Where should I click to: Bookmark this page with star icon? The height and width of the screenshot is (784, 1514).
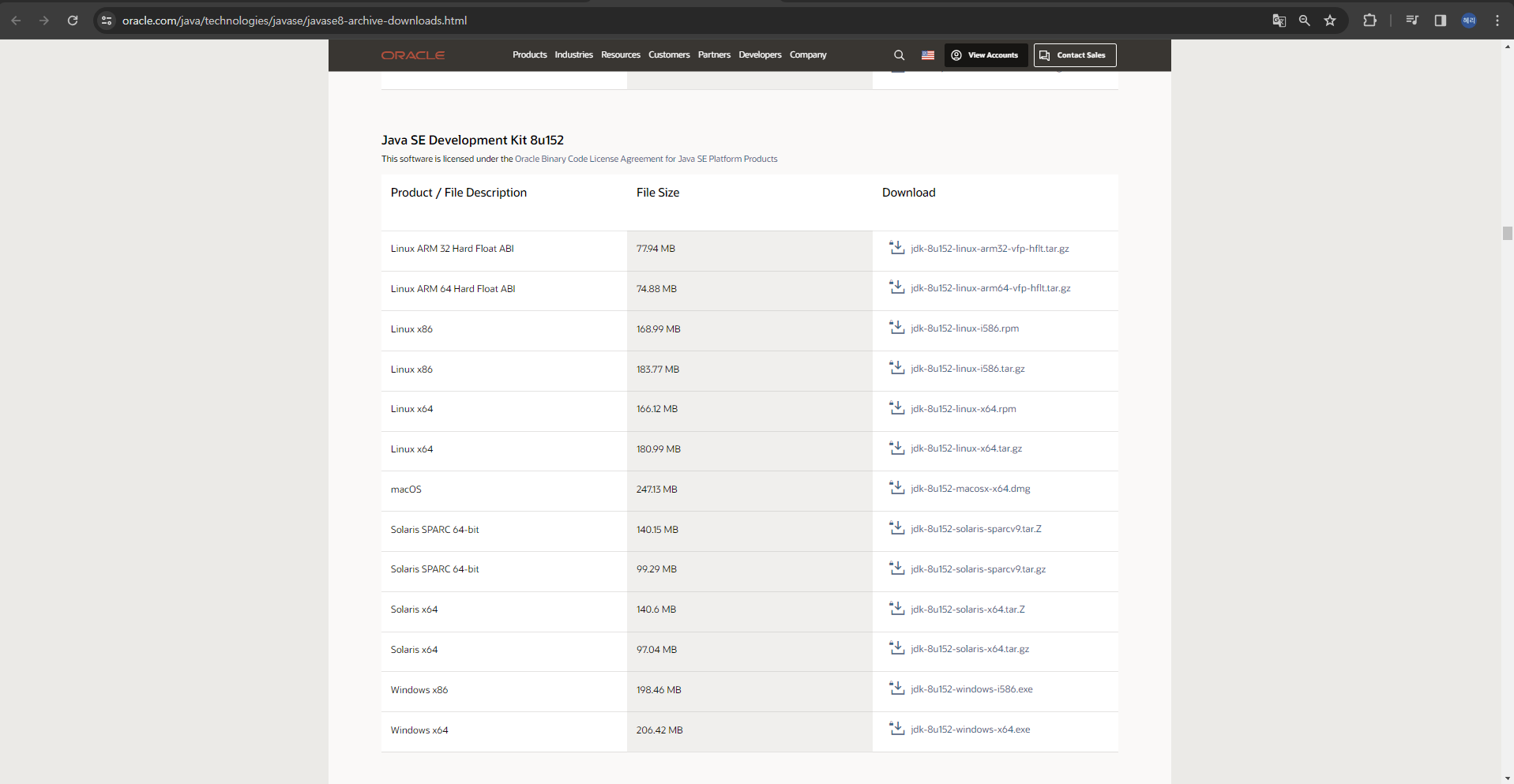pyautogui.click(x=1330, y=21)
